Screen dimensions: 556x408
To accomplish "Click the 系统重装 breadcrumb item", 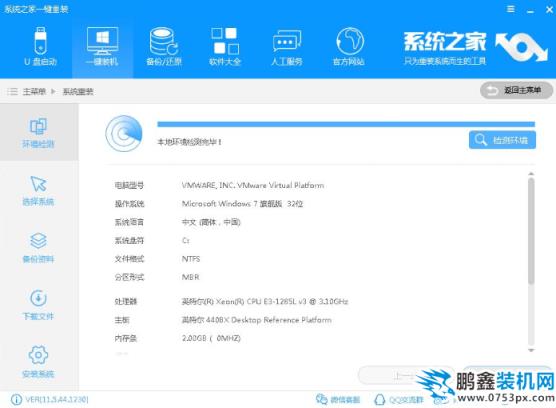I will tap(78, 92).
